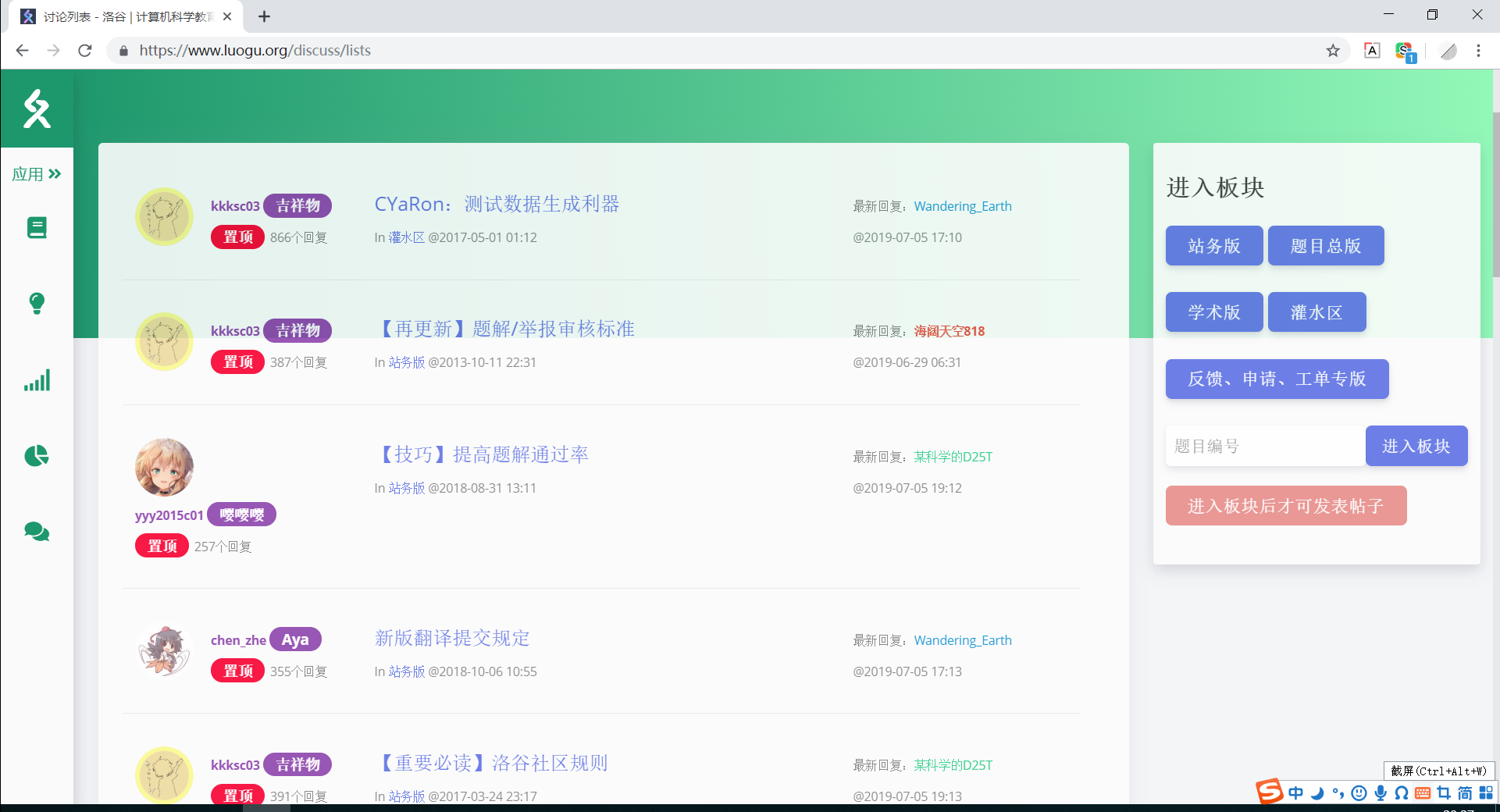Open kkksc03 avatar on the 题解/举报审核标准 post
Image resolution: width=1500 pixels, height=812 pixels.
click(164, 341)
